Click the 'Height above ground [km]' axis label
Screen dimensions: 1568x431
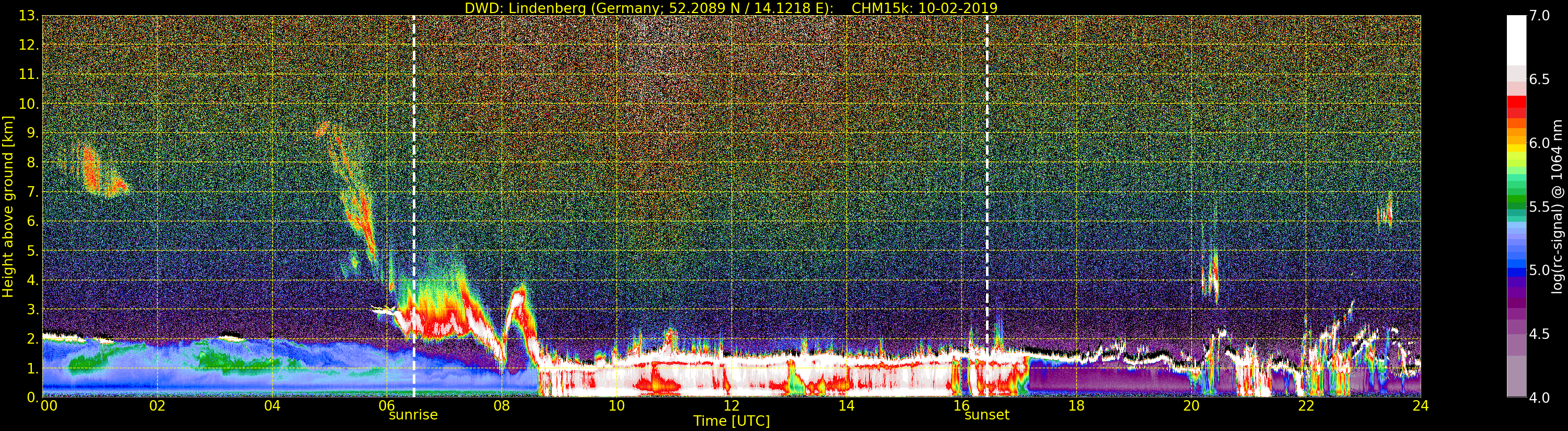(8, 207)
